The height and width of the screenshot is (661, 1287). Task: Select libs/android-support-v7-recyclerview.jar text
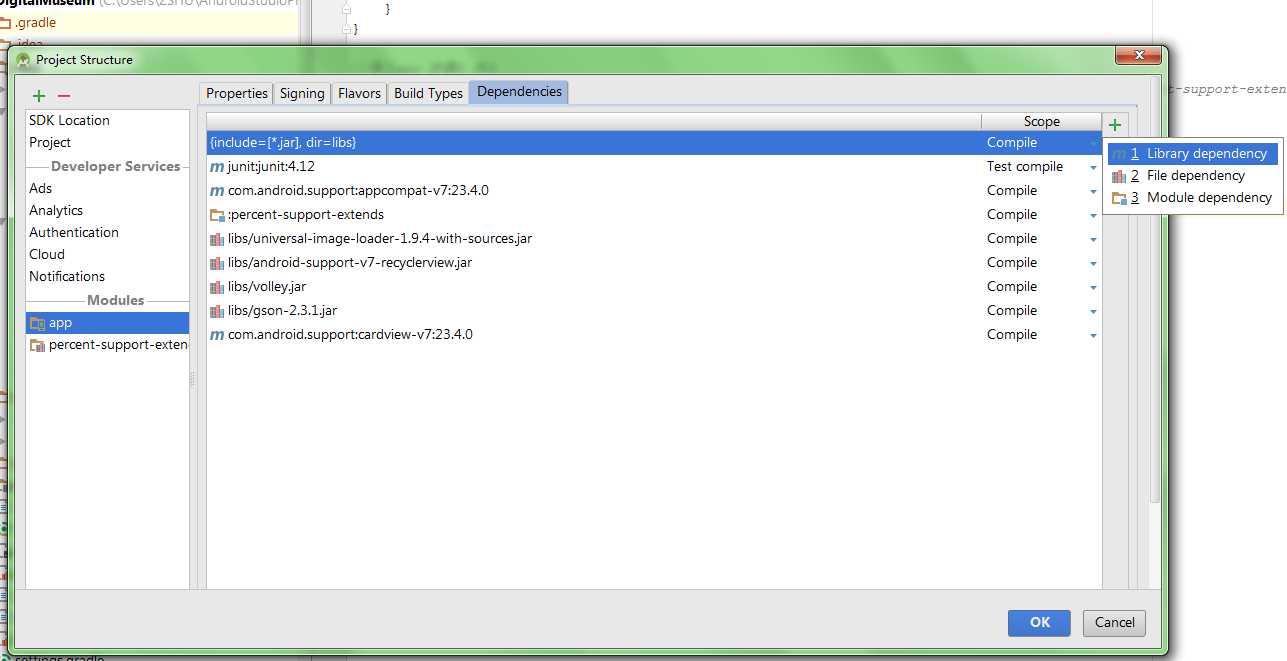click(x=350, y=263)
